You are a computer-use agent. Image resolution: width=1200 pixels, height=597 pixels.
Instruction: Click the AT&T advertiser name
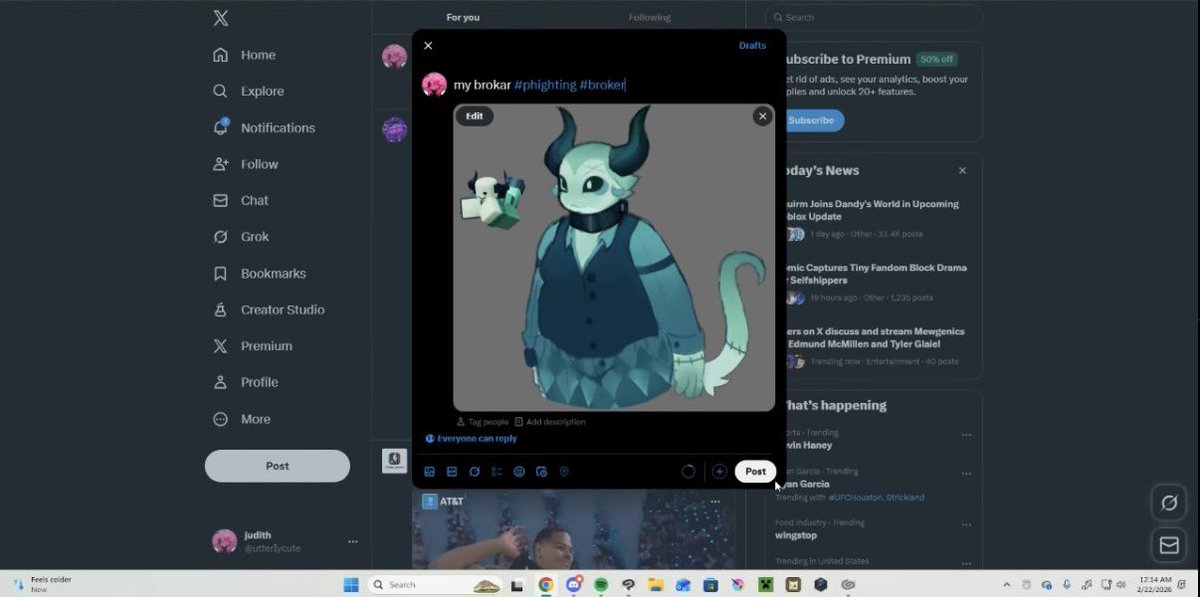pyautogui.click(x=451, y=501)
